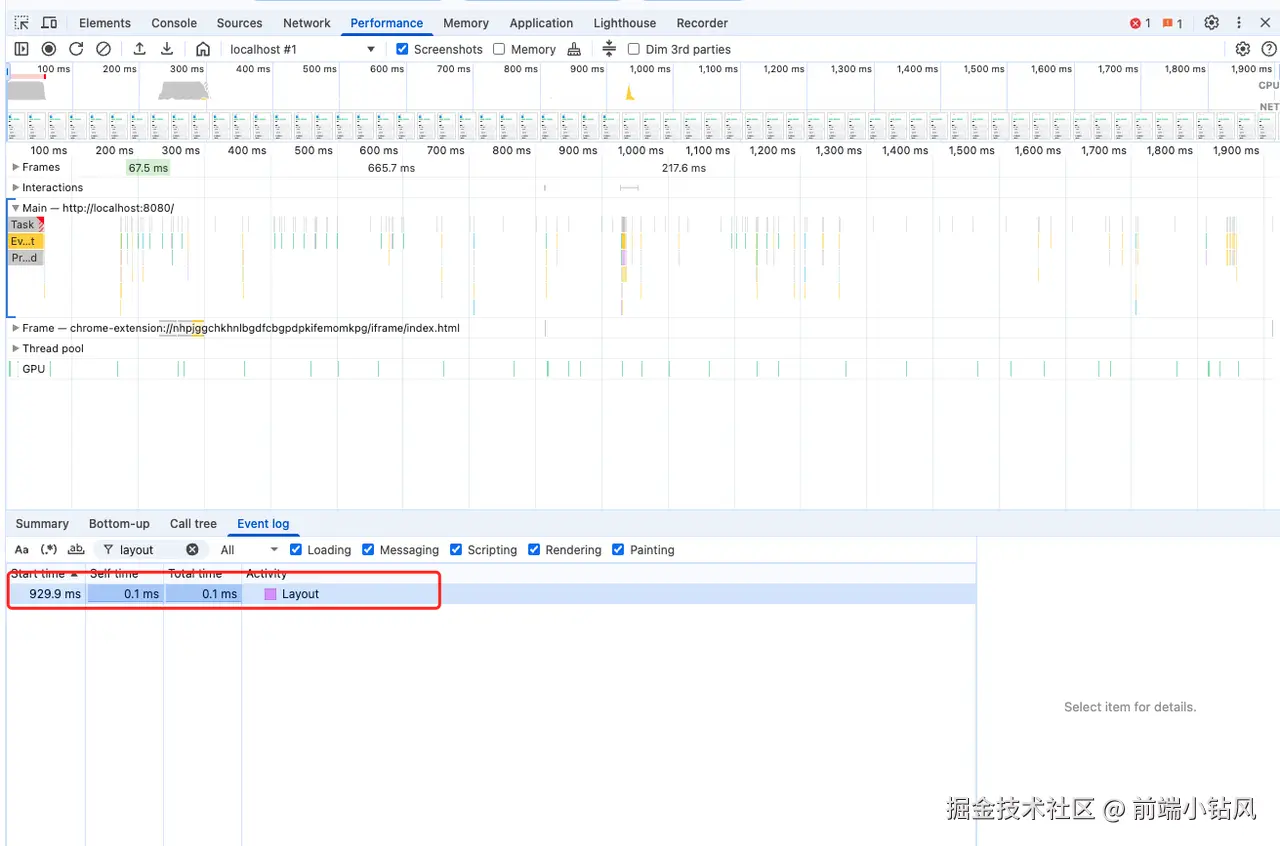Expand the Frames track
1280x846 pixels.
[x=15, y=167]
